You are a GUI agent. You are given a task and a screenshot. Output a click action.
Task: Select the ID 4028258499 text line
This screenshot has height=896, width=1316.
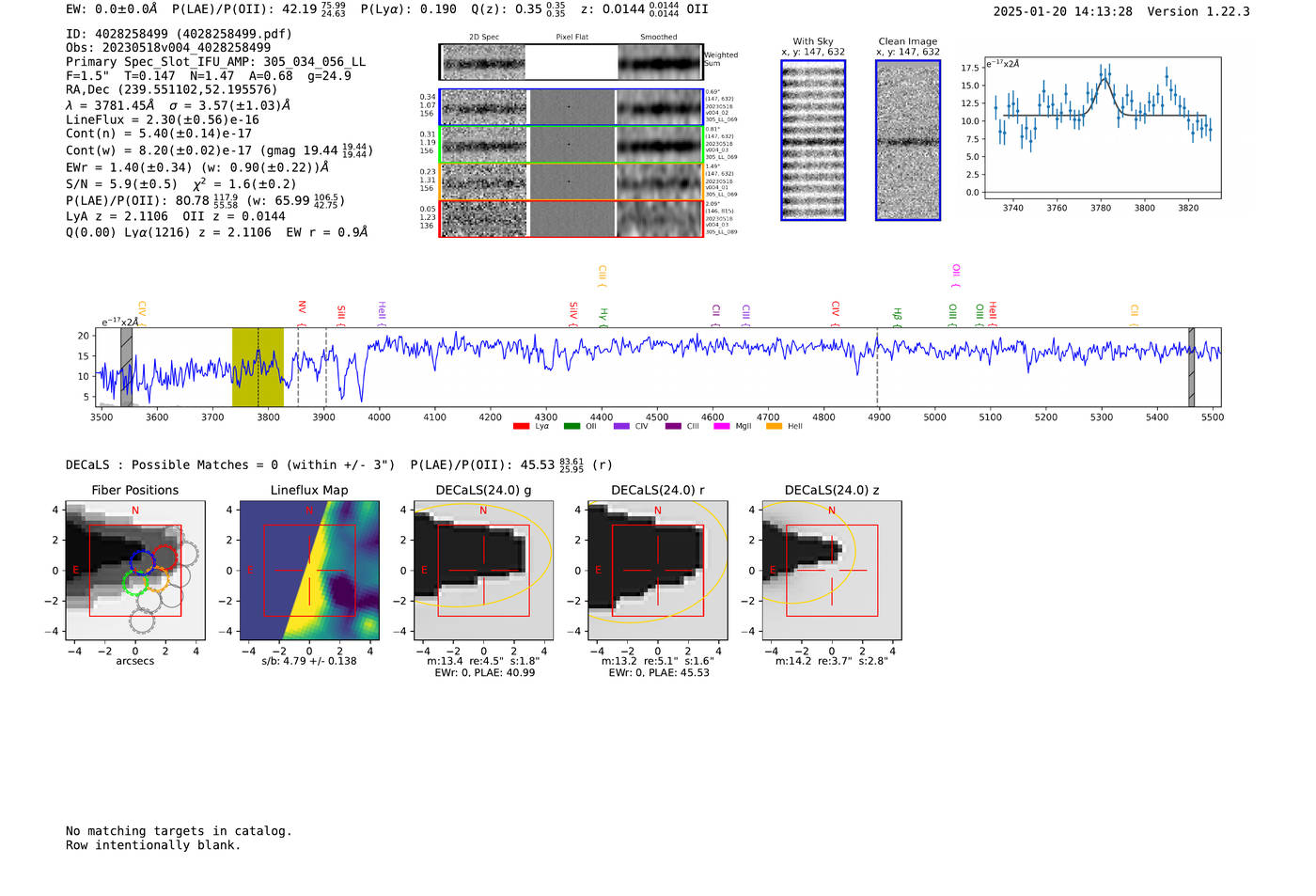click(179, 34)
